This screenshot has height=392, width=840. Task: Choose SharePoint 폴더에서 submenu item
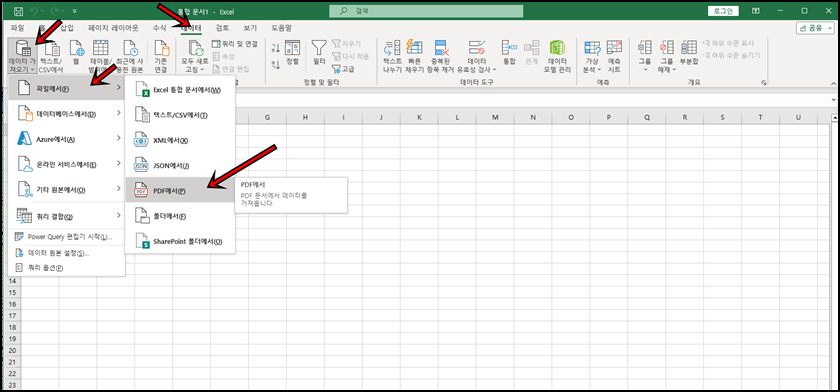click(180, 241)
